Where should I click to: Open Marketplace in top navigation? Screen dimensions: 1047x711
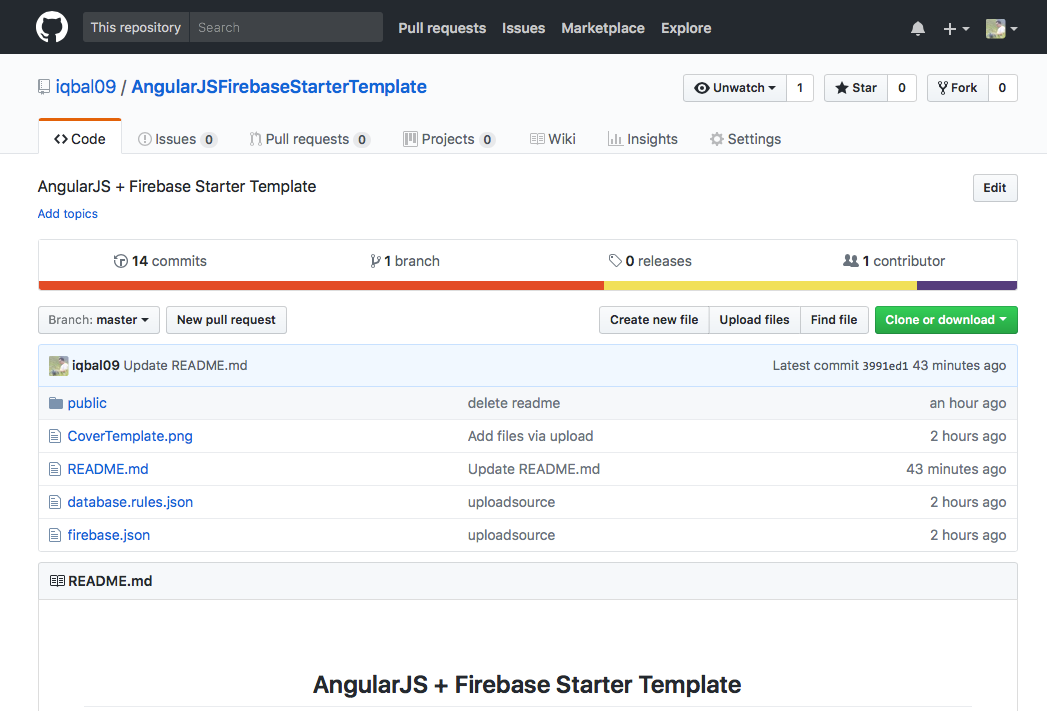click(603, 28)
